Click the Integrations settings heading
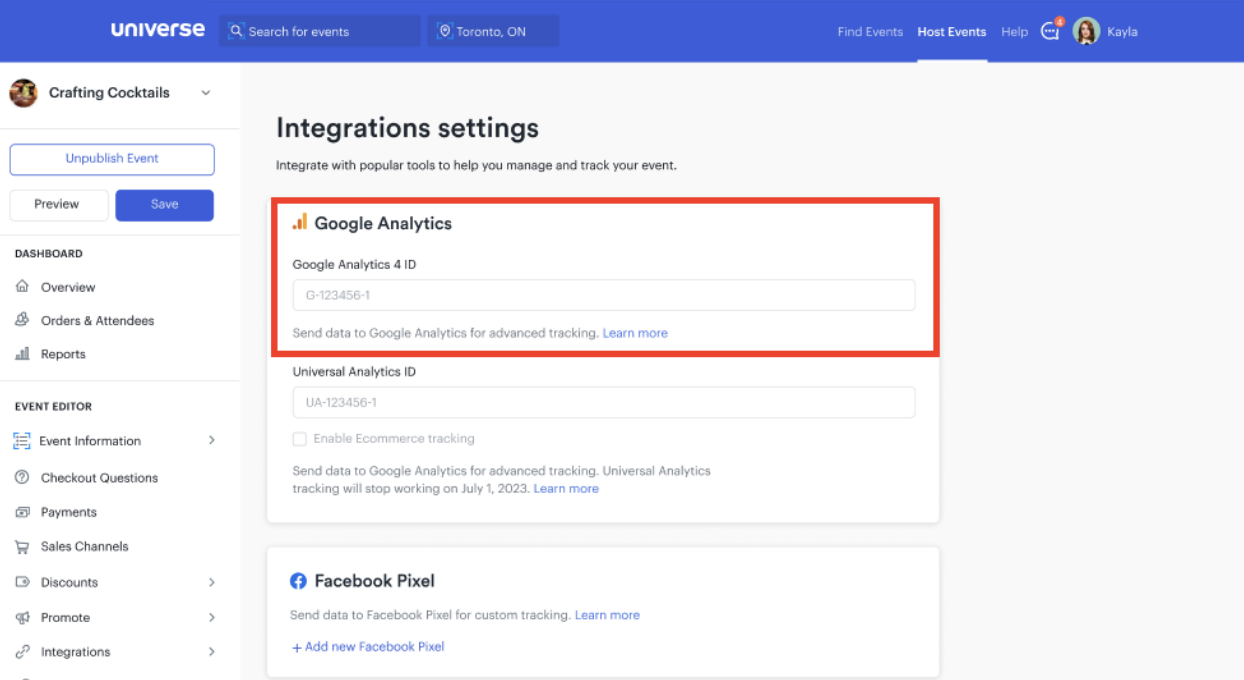The image size is (1244, 680). pos(407,128)
